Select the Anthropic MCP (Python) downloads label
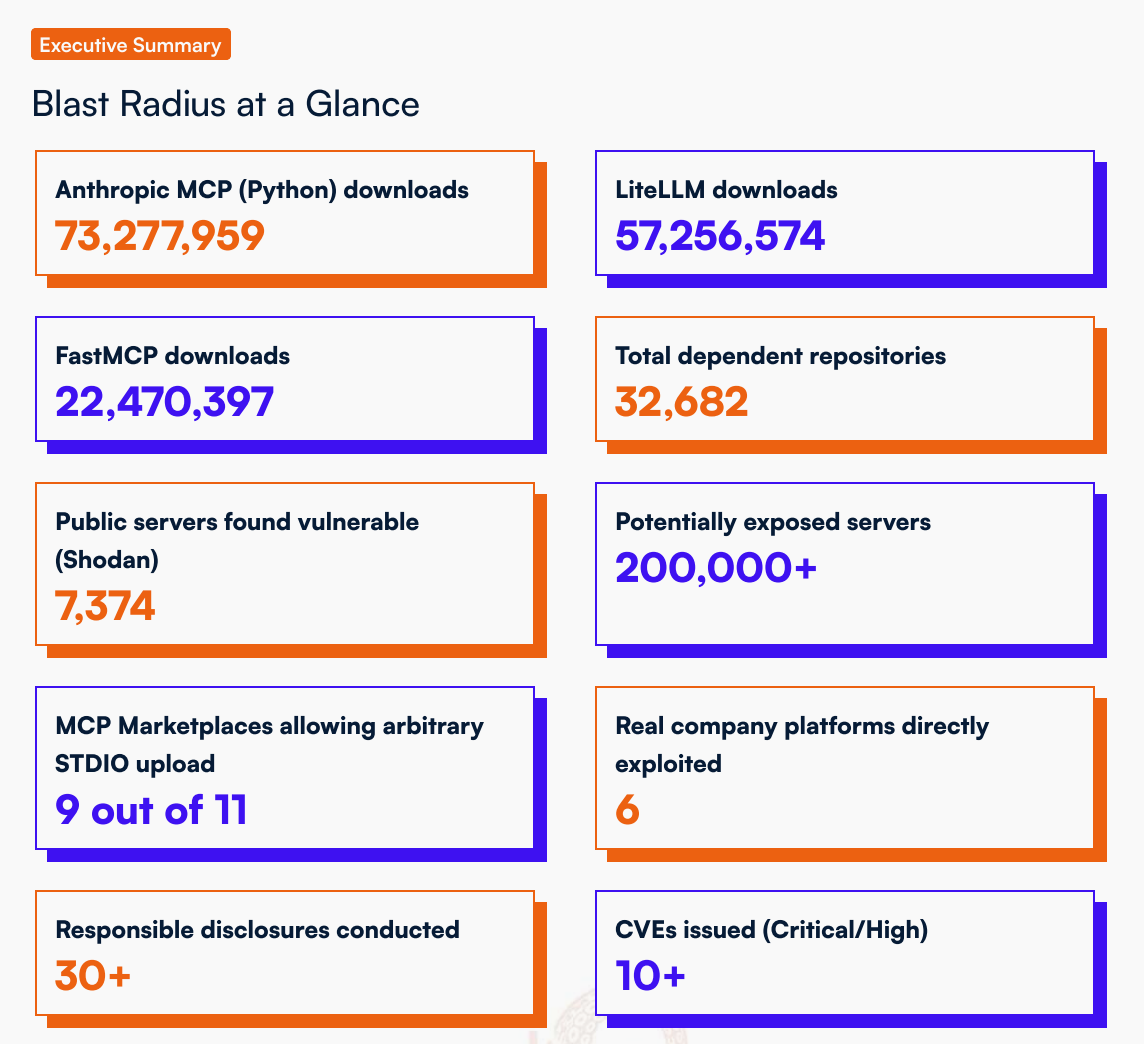 pyautogui.click(x=262, y=190)
